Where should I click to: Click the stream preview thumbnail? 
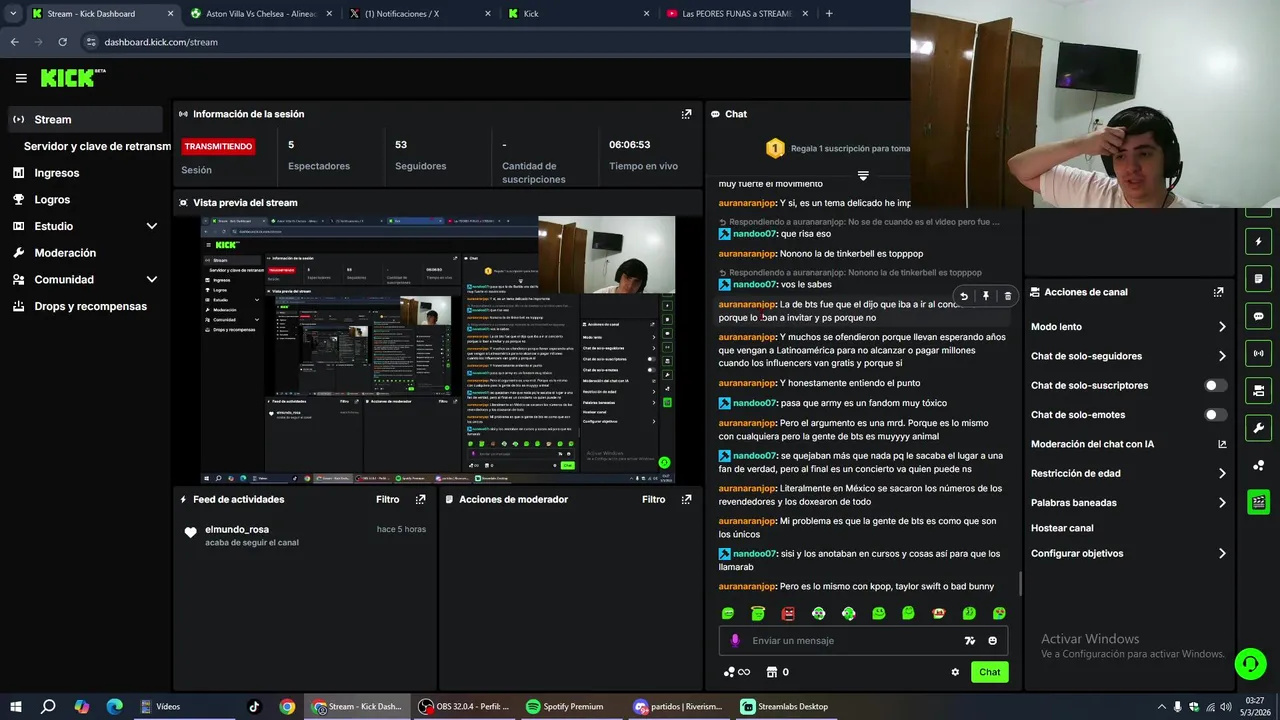[x=438, y=349]
